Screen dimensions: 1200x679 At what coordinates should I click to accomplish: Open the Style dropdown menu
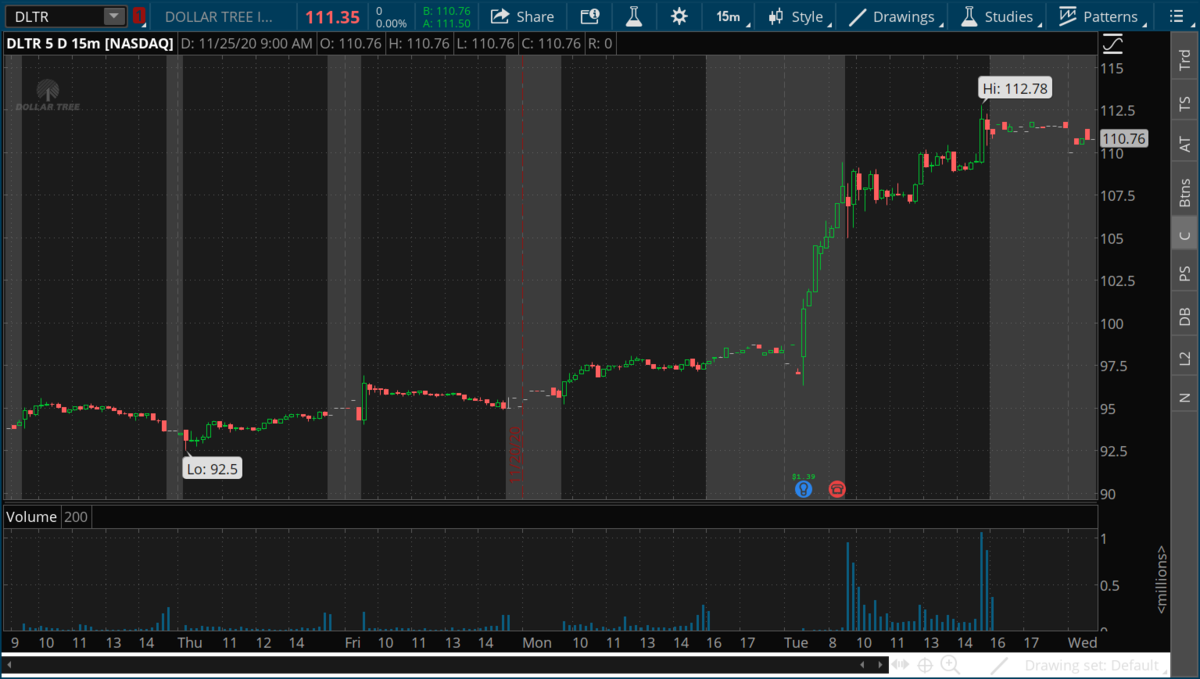(x=797, y=16)
